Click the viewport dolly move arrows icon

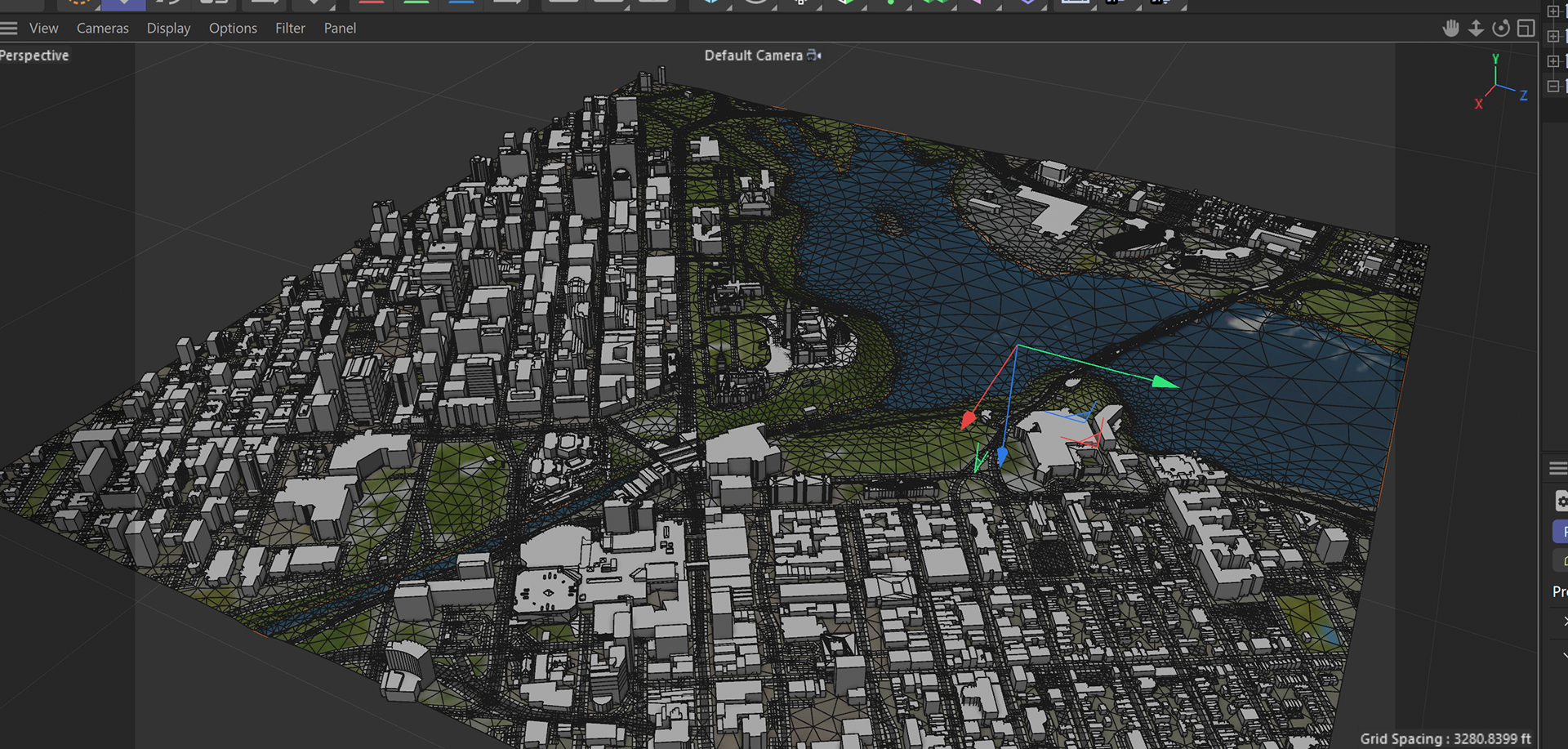[1476, 29]
